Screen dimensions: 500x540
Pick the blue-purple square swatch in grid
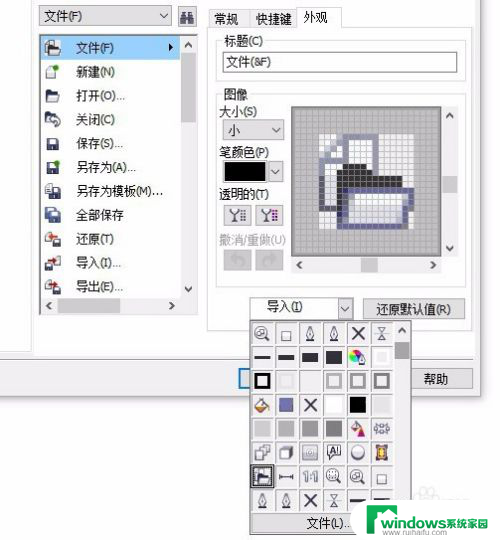pyautogui.click(x=286, y=405)
